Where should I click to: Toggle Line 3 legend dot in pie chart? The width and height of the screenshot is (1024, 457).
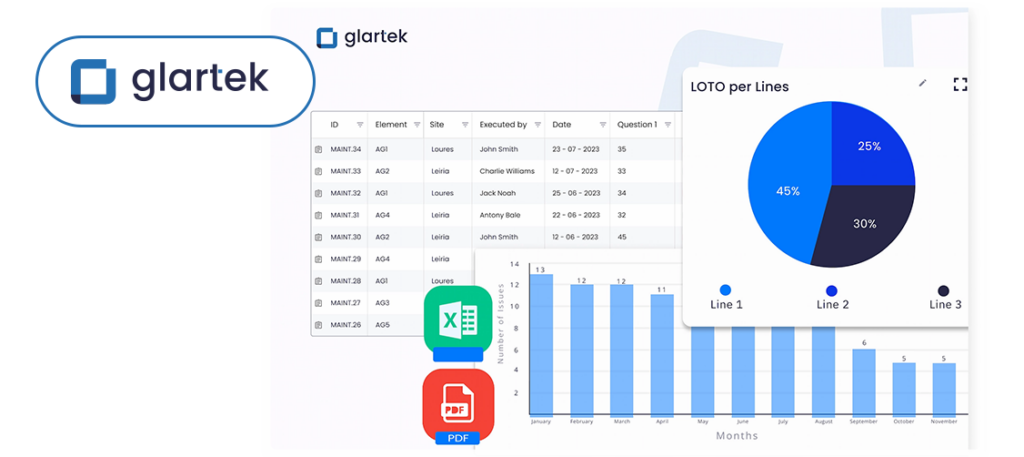point(943,290)
